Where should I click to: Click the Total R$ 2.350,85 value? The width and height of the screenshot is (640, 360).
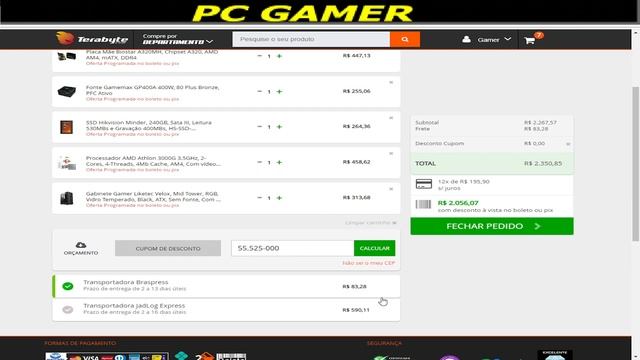[543, 163]
